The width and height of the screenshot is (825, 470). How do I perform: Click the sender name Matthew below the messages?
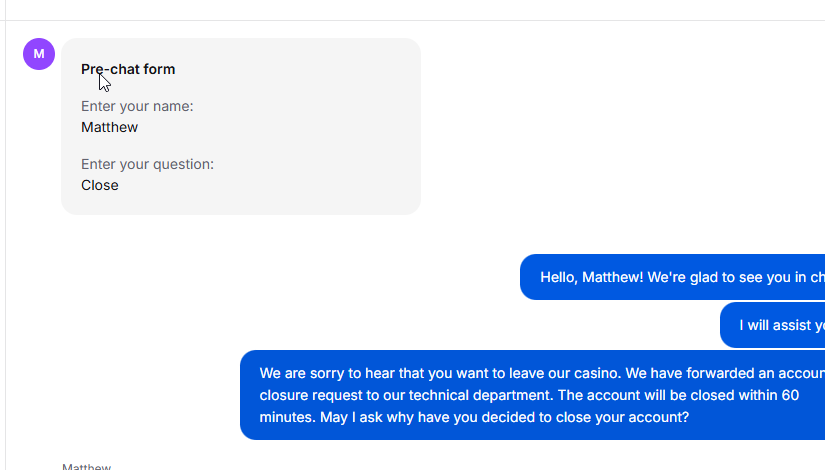point(86,466)
